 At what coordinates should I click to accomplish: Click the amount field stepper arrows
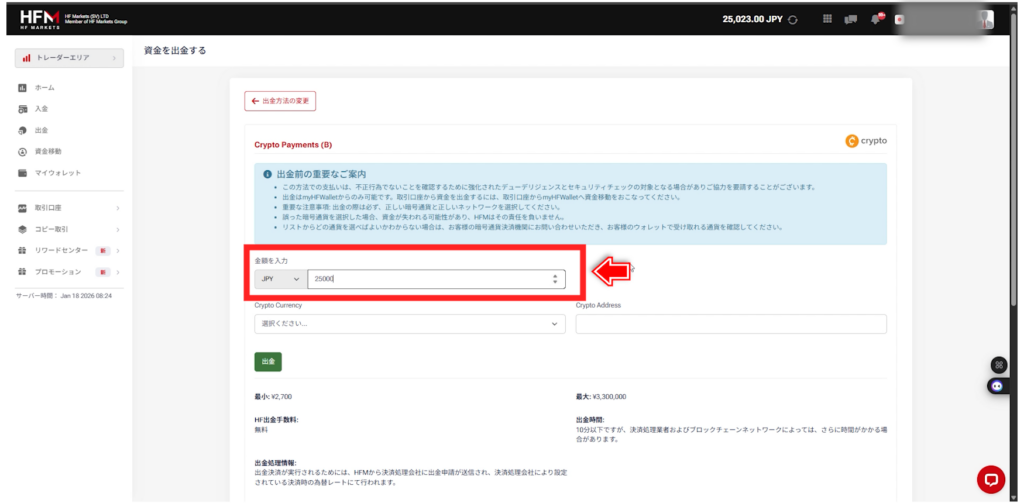tap(554, 279)
